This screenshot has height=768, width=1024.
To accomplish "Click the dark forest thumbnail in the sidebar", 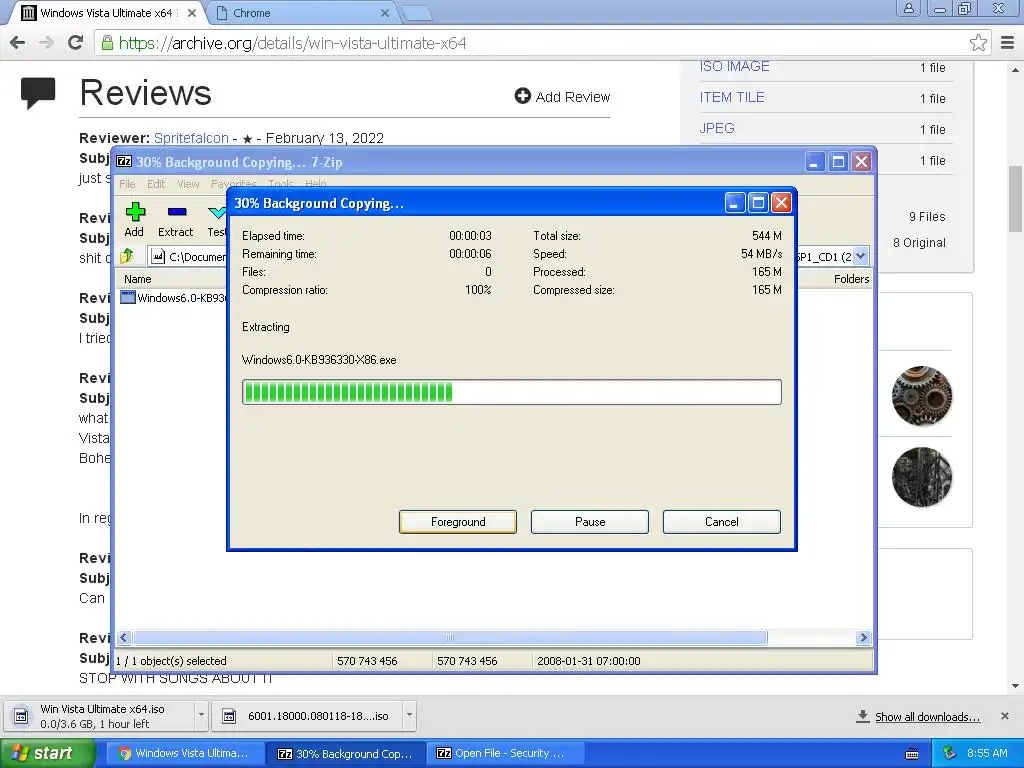I will pos(921,477).
